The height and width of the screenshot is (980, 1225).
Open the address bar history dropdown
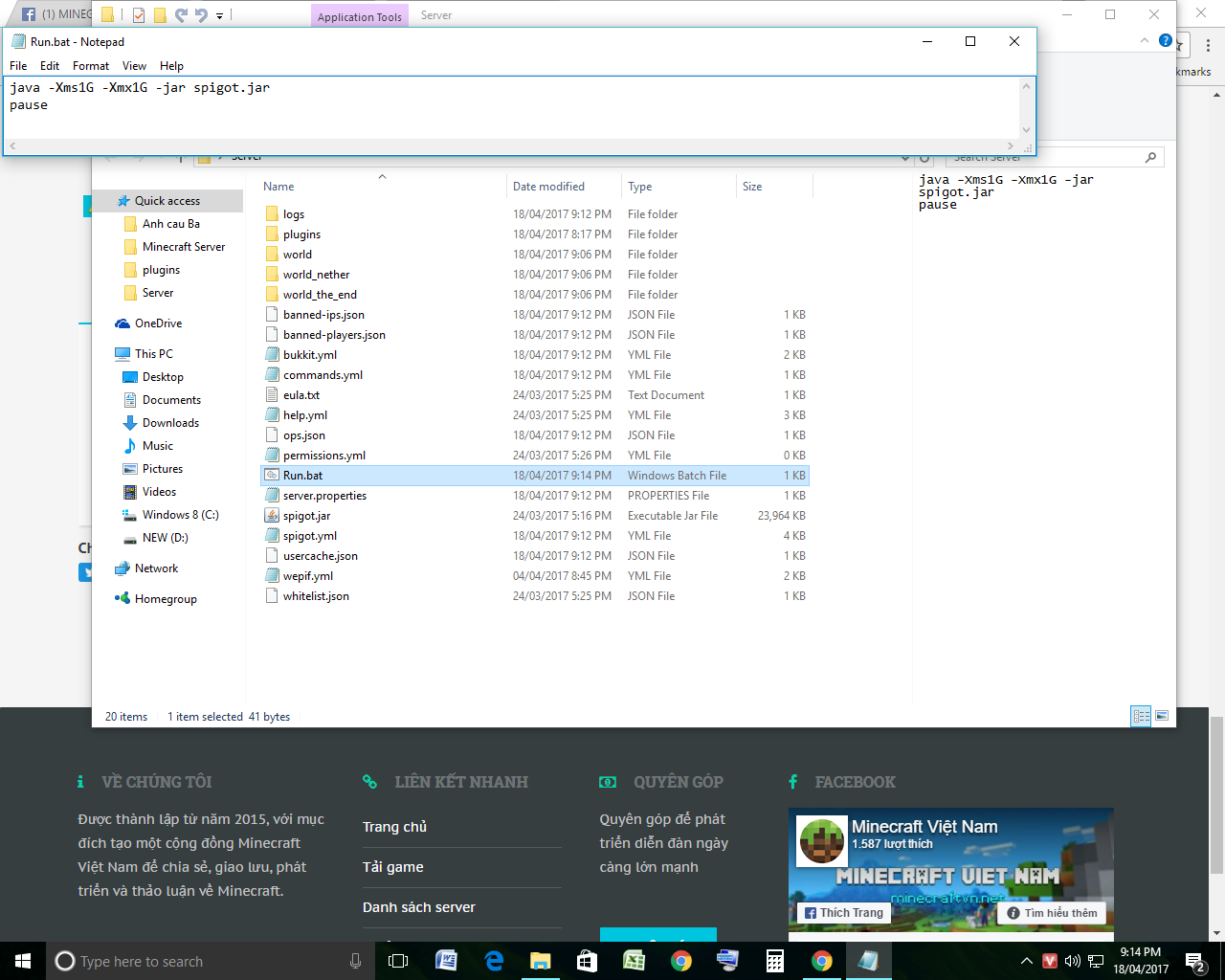(x=906, y=157)
